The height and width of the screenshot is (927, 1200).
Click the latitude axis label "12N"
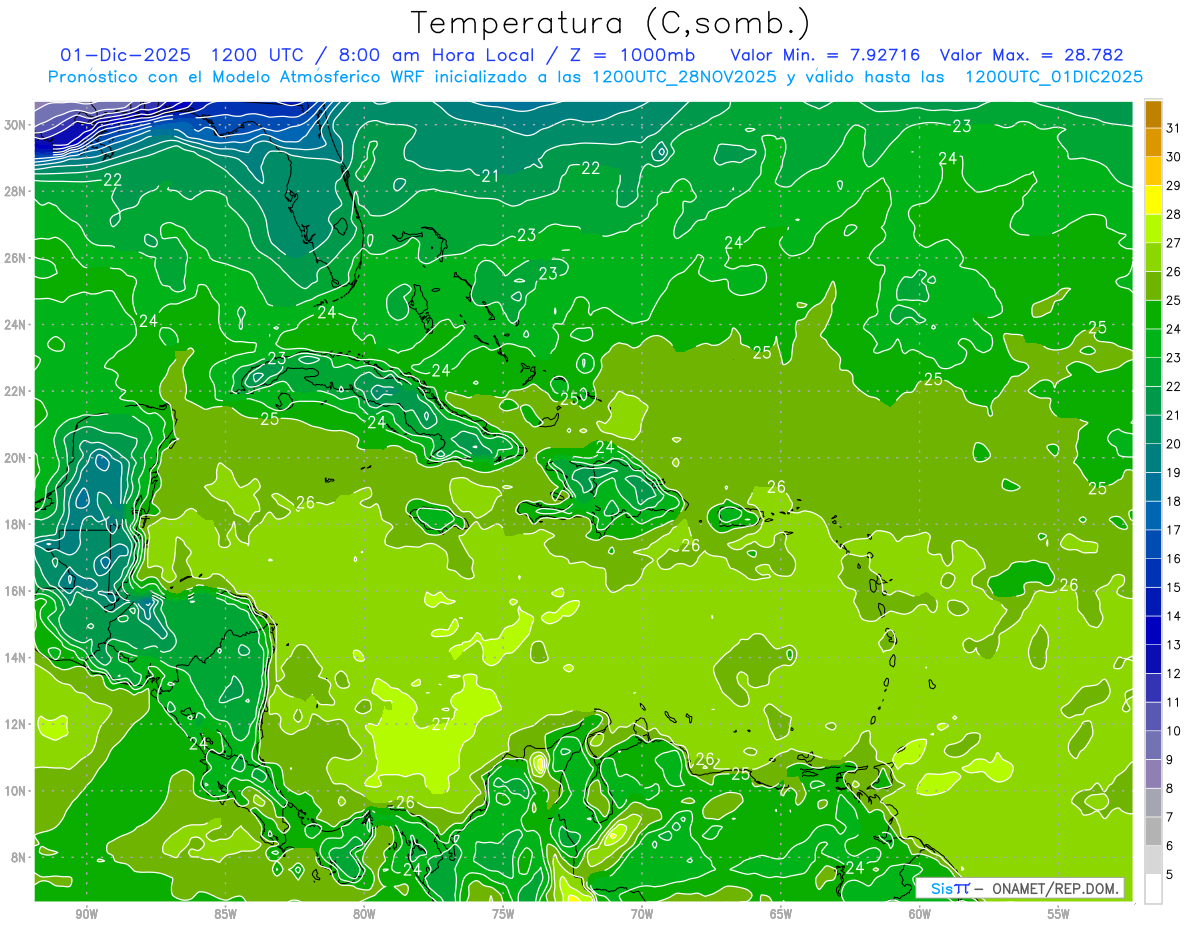point(17,724)
